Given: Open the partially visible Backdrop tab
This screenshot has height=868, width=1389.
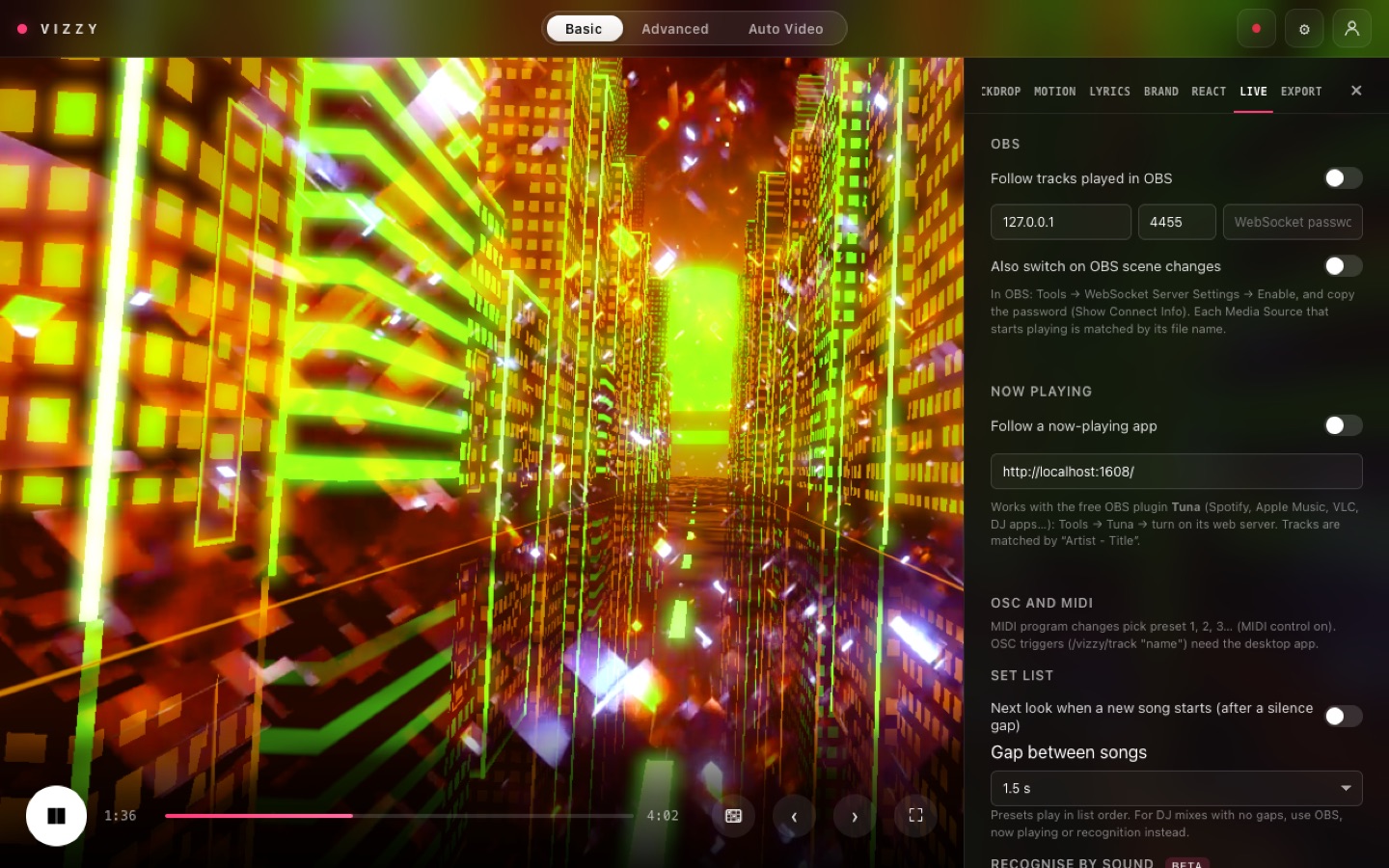Looking at the screenshot, I should pos(1001,92).
